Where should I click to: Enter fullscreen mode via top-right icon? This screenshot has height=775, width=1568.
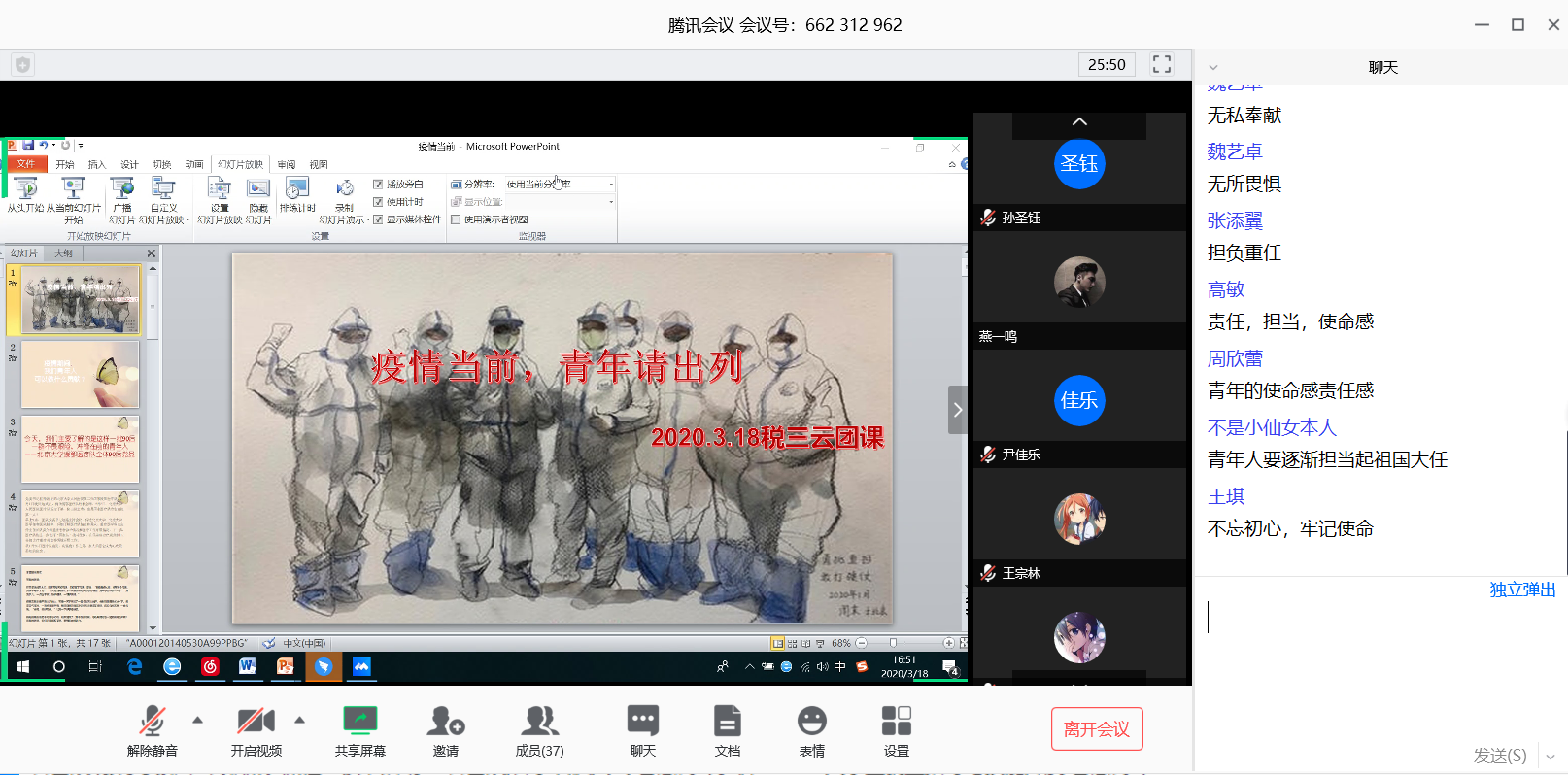point(1161,64)
